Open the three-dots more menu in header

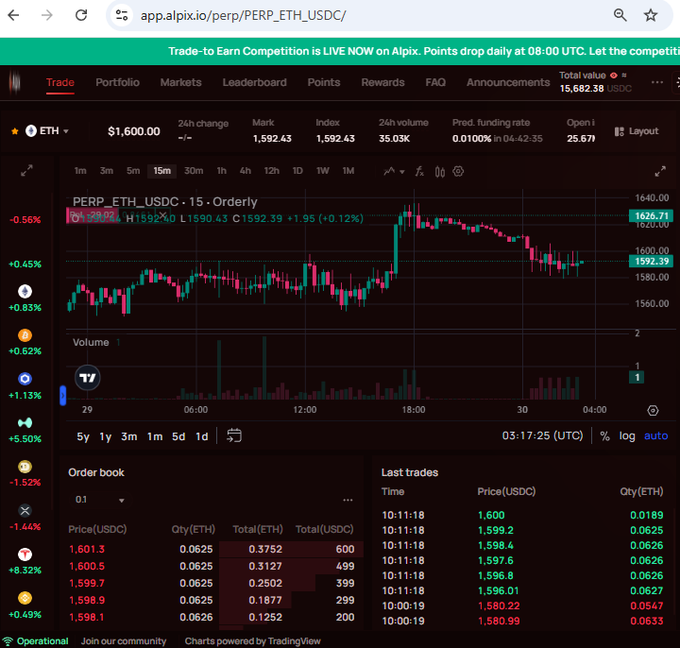657,82
